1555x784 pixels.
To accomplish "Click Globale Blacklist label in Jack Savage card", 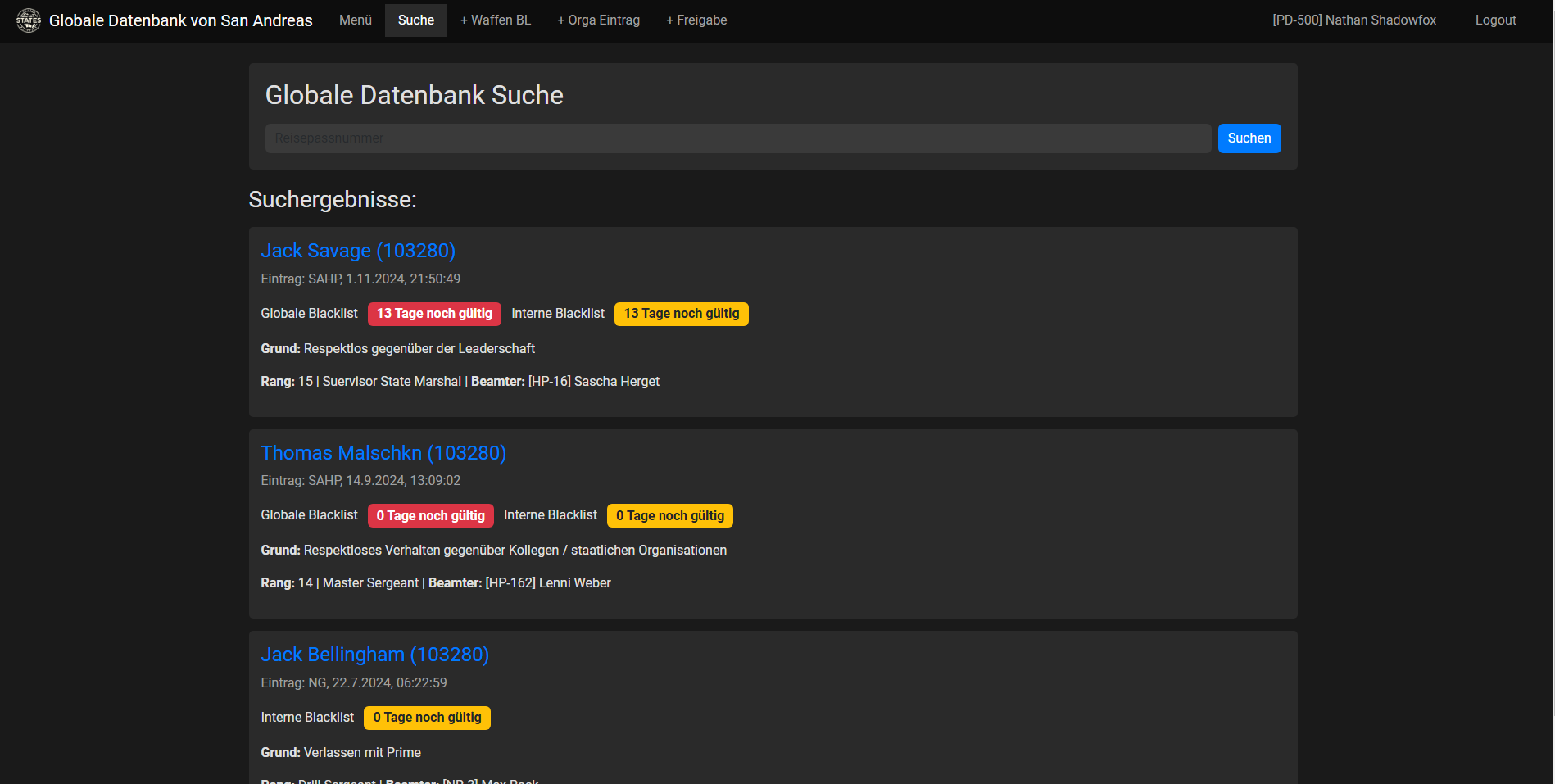I will pos(310,314).
